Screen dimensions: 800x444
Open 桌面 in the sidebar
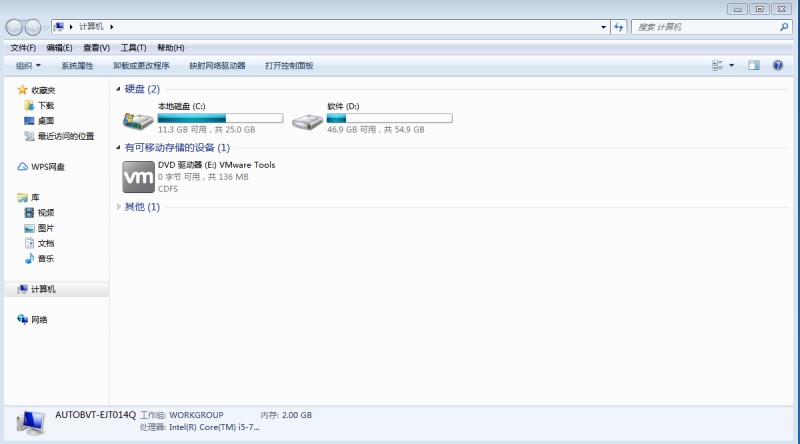(46, 121)
